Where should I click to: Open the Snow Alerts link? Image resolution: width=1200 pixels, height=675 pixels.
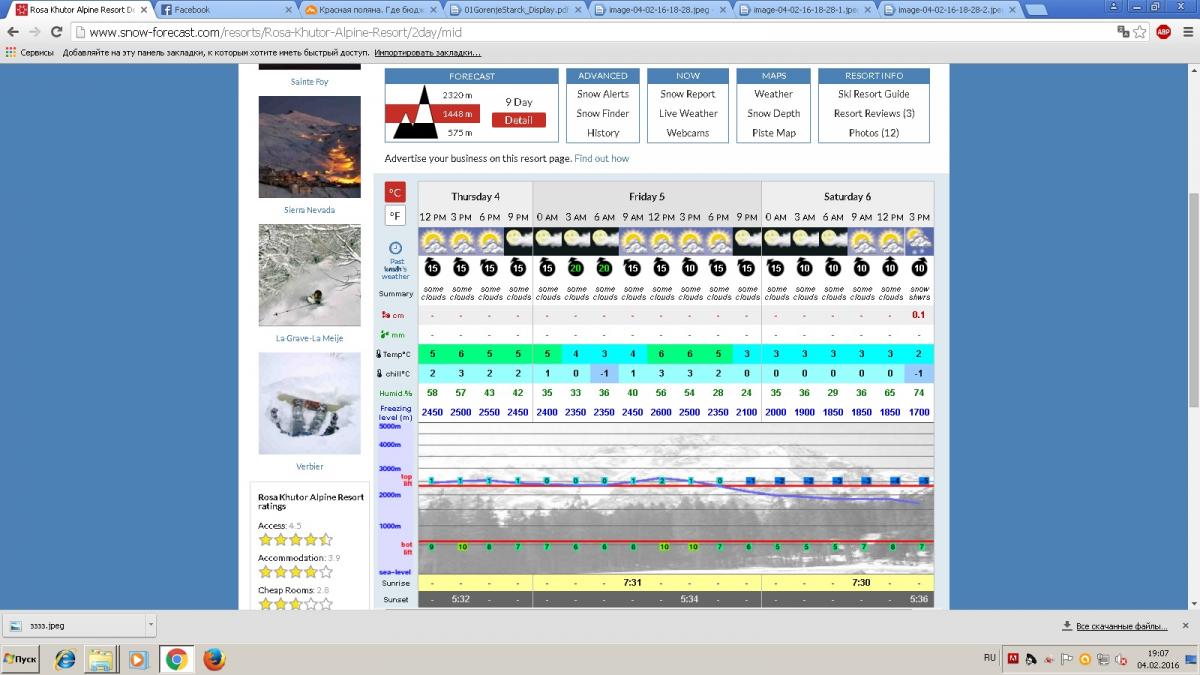[603, 94]
